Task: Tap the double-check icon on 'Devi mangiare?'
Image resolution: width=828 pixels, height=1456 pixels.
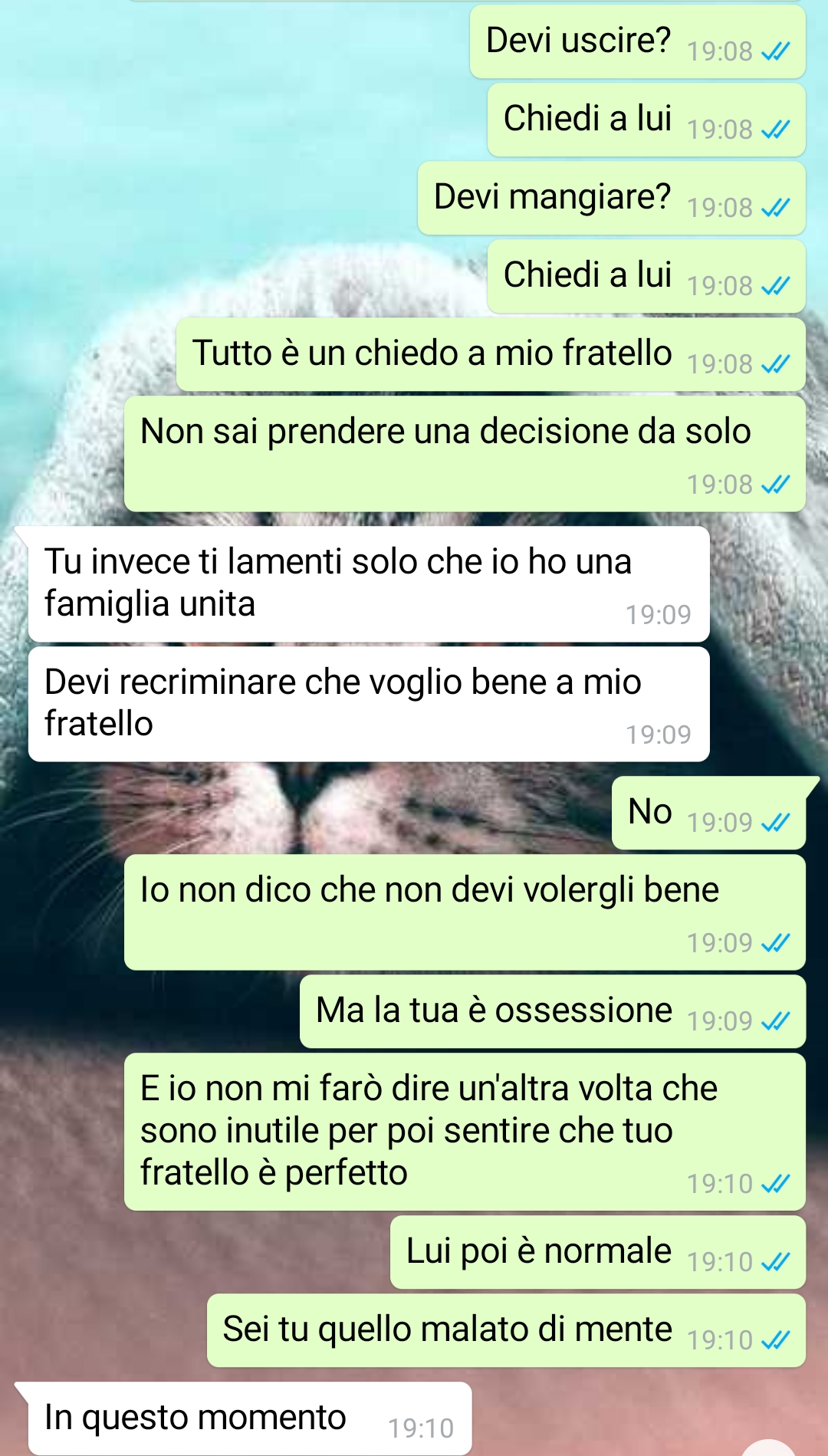Action: coord(775,208)
